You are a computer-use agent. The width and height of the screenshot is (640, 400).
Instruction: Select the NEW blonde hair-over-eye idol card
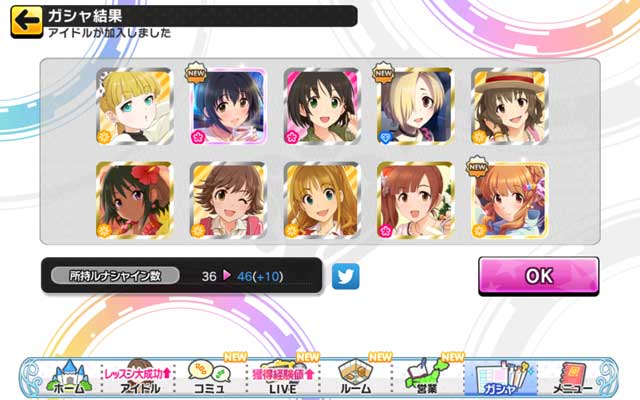(416, 106)
